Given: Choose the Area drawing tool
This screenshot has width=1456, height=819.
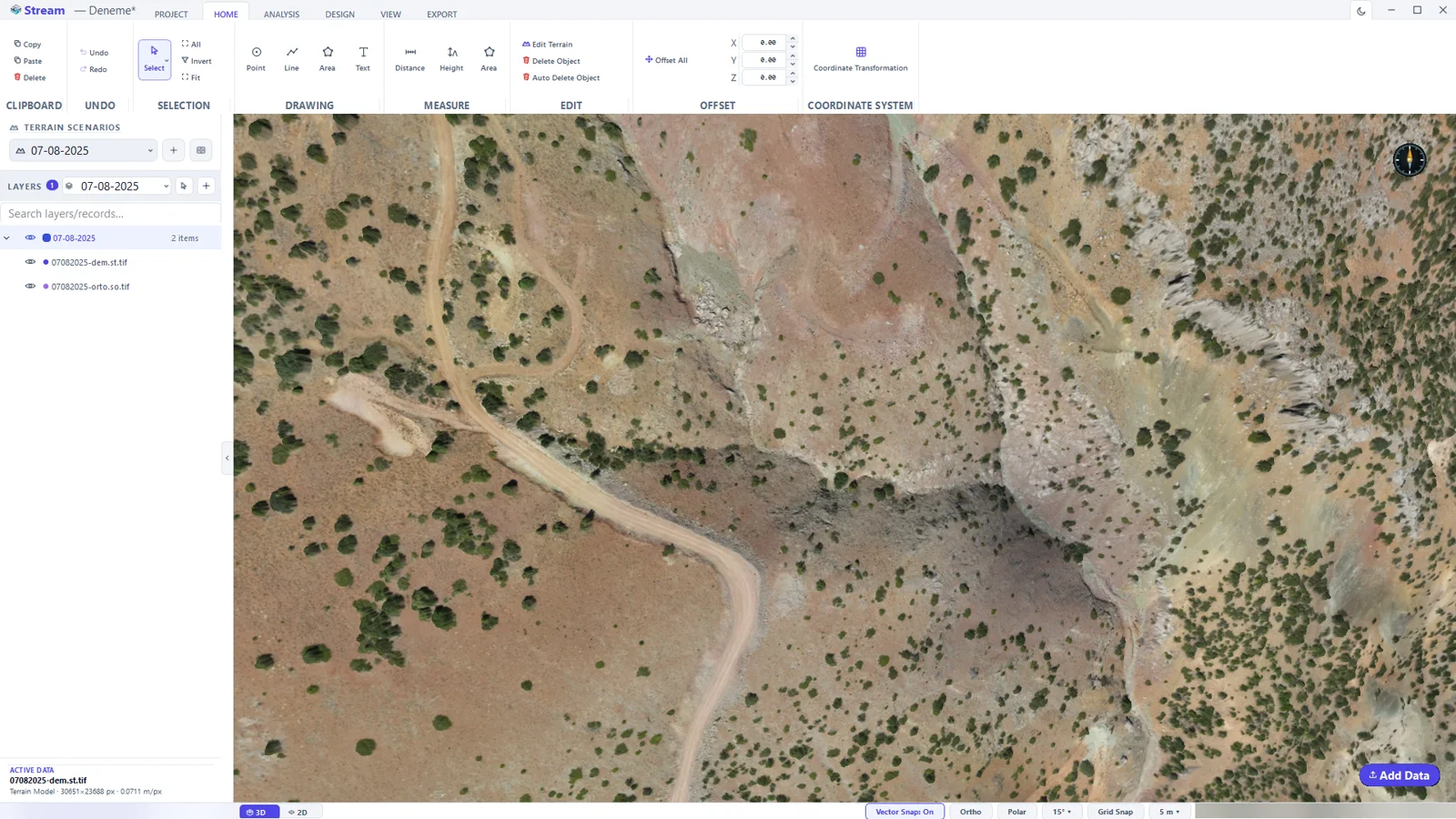Looking at the screenshot, I should click(327, 59).
